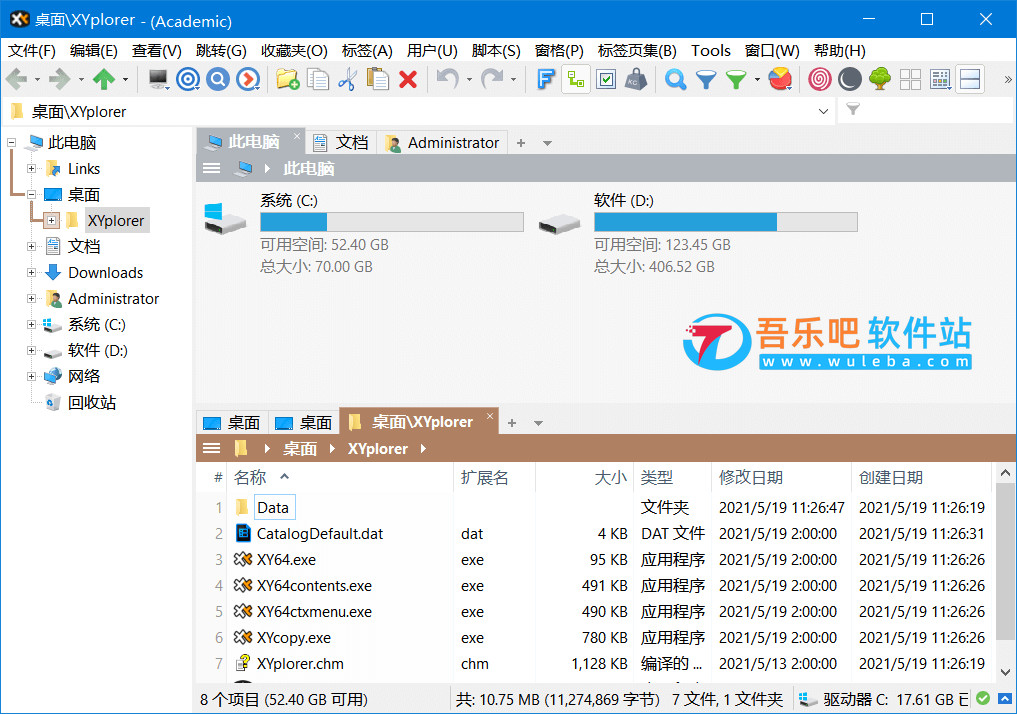Image resolution: width=1017 pixels, height=714 pixels.
Task: Click the Redo arrow icon
Action: click(492, 80)
